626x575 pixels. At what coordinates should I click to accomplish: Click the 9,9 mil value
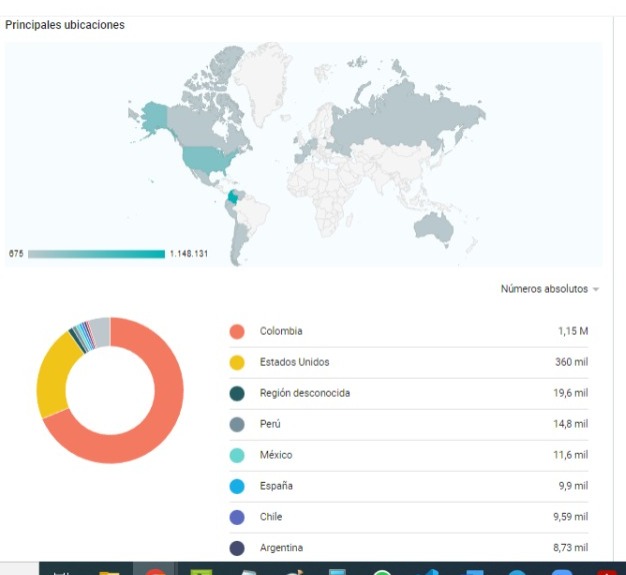pyautogui.click(x=573, y=486)
